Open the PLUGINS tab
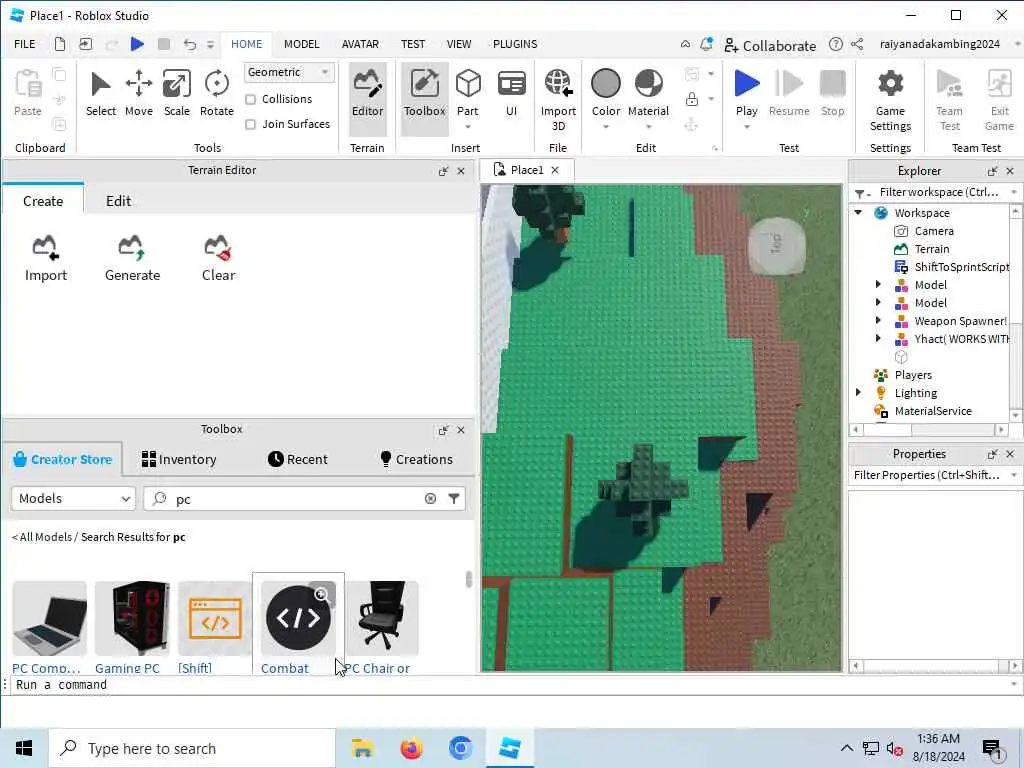The width and height of the screenshot is (1024, 768). tap(515, 44)
